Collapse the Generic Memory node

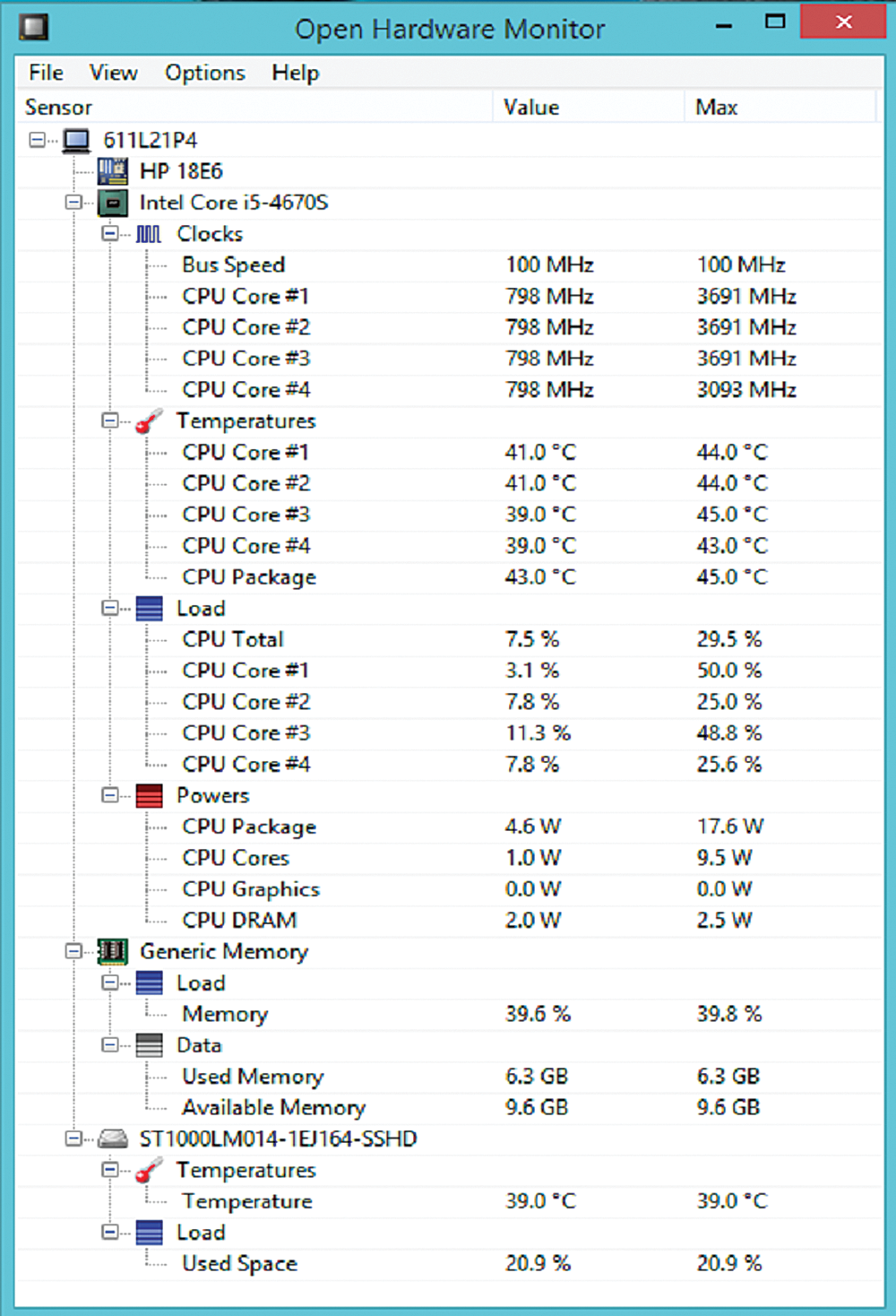coord(73,951)
